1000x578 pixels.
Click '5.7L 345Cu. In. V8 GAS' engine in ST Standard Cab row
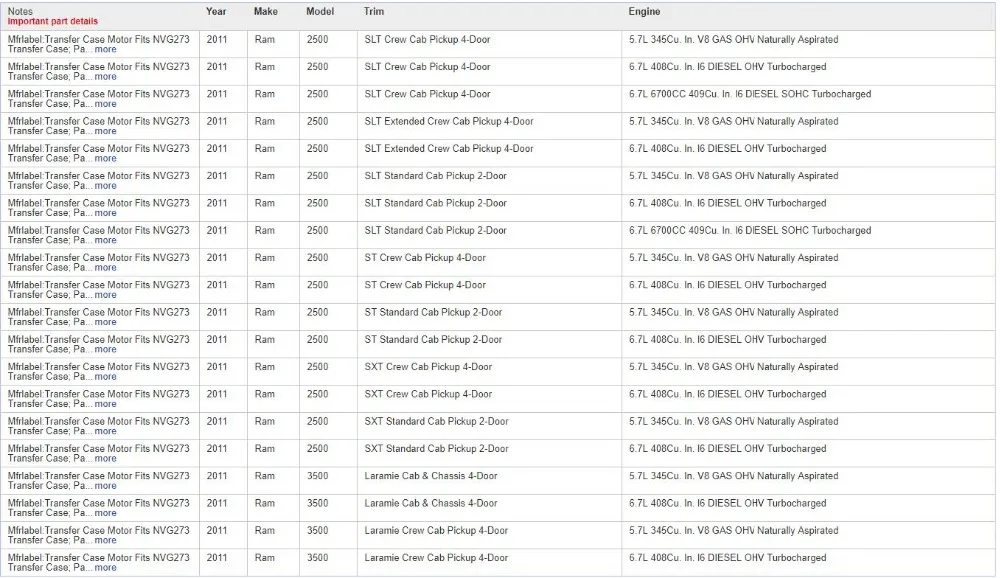733,313
